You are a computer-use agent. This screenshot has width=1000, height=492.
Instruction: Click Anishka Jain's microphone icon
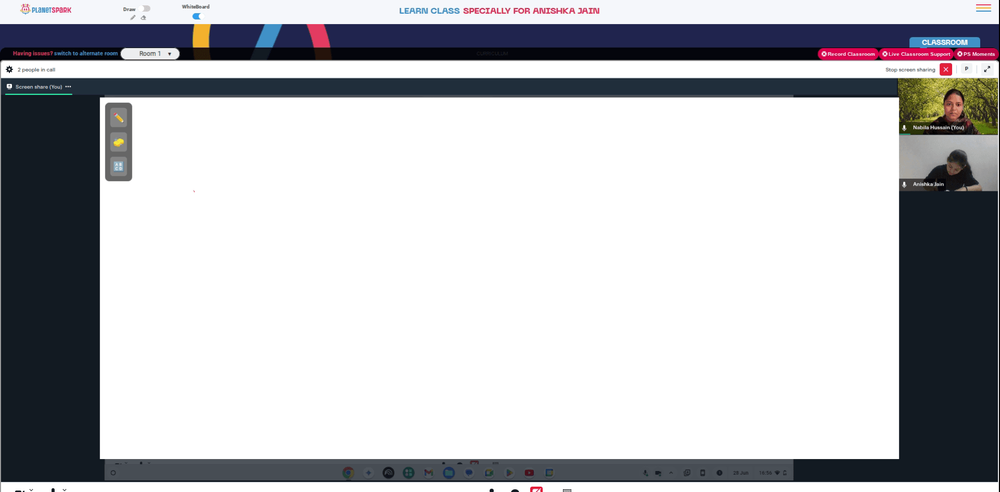click(904, 184)
